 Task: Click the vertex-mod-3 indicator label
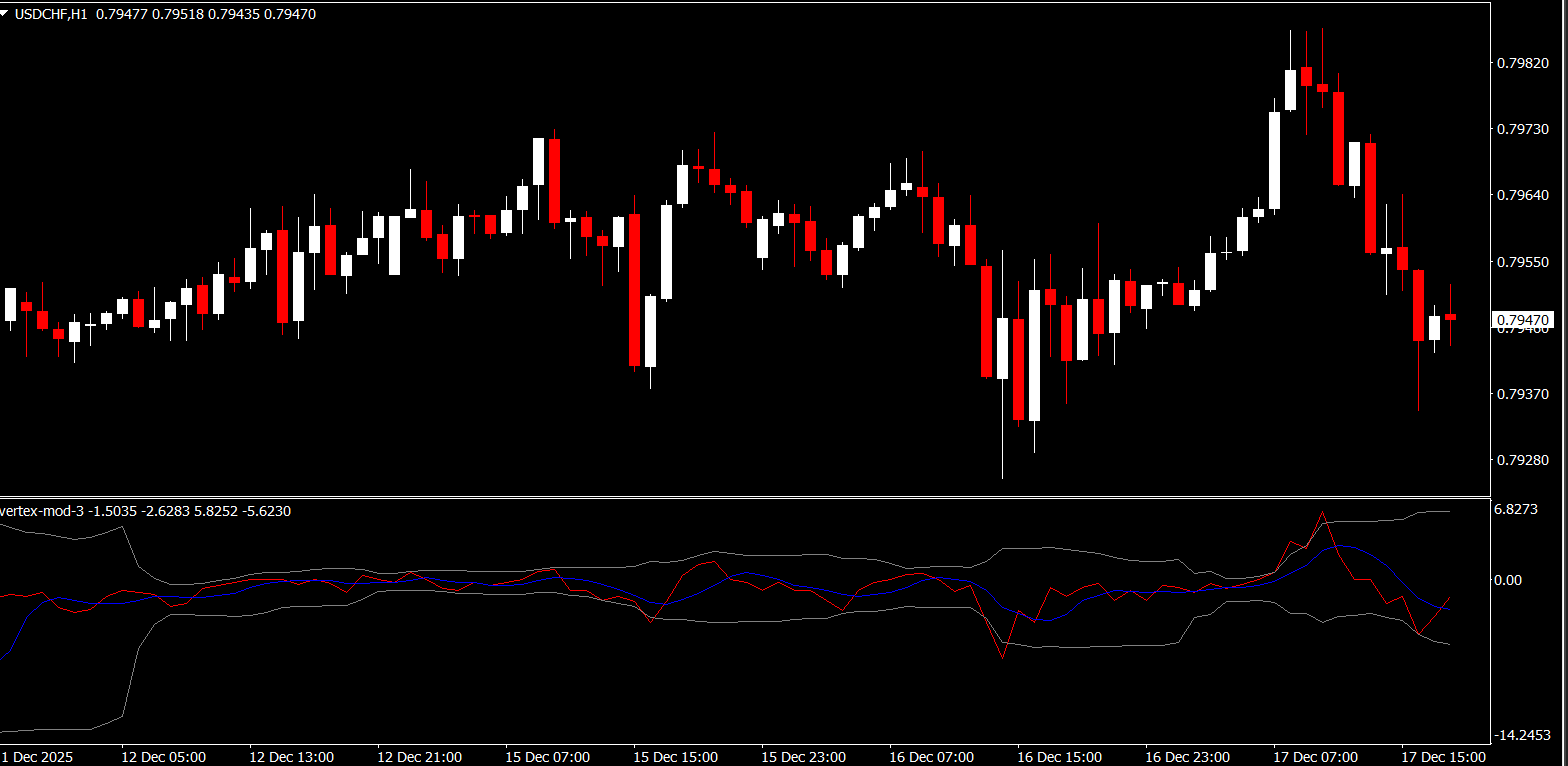tap(42, 511)
